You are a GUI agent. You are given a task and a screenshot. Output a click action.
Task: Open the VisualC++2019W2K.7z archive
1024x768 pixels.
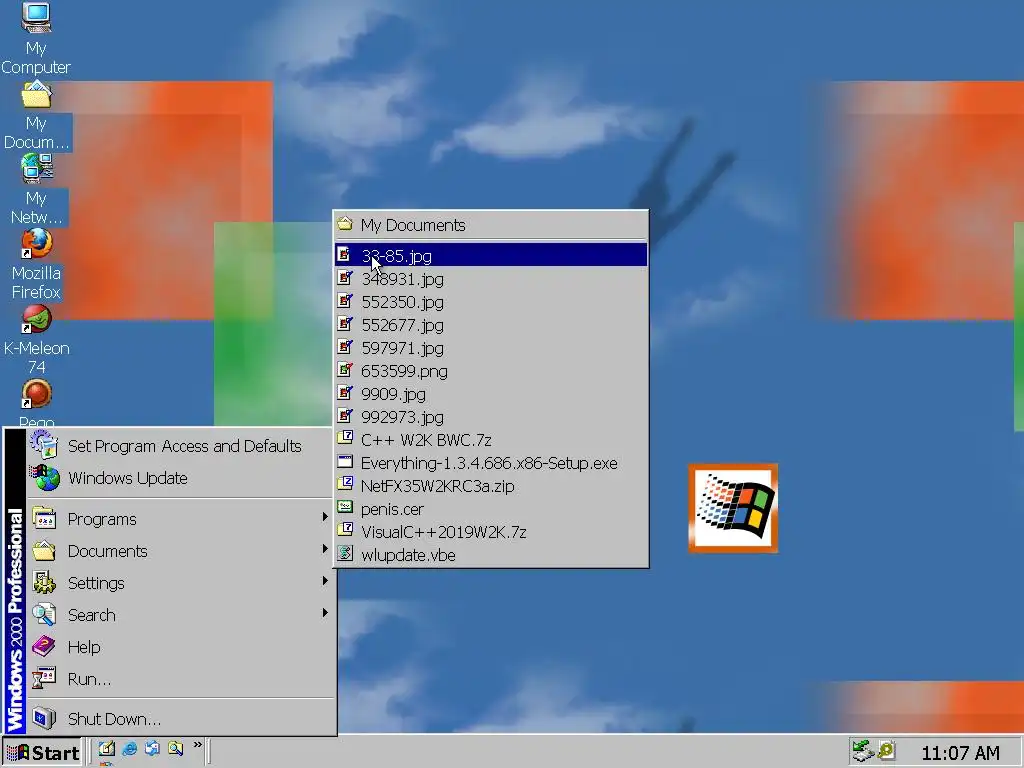[x=491, y=532]
